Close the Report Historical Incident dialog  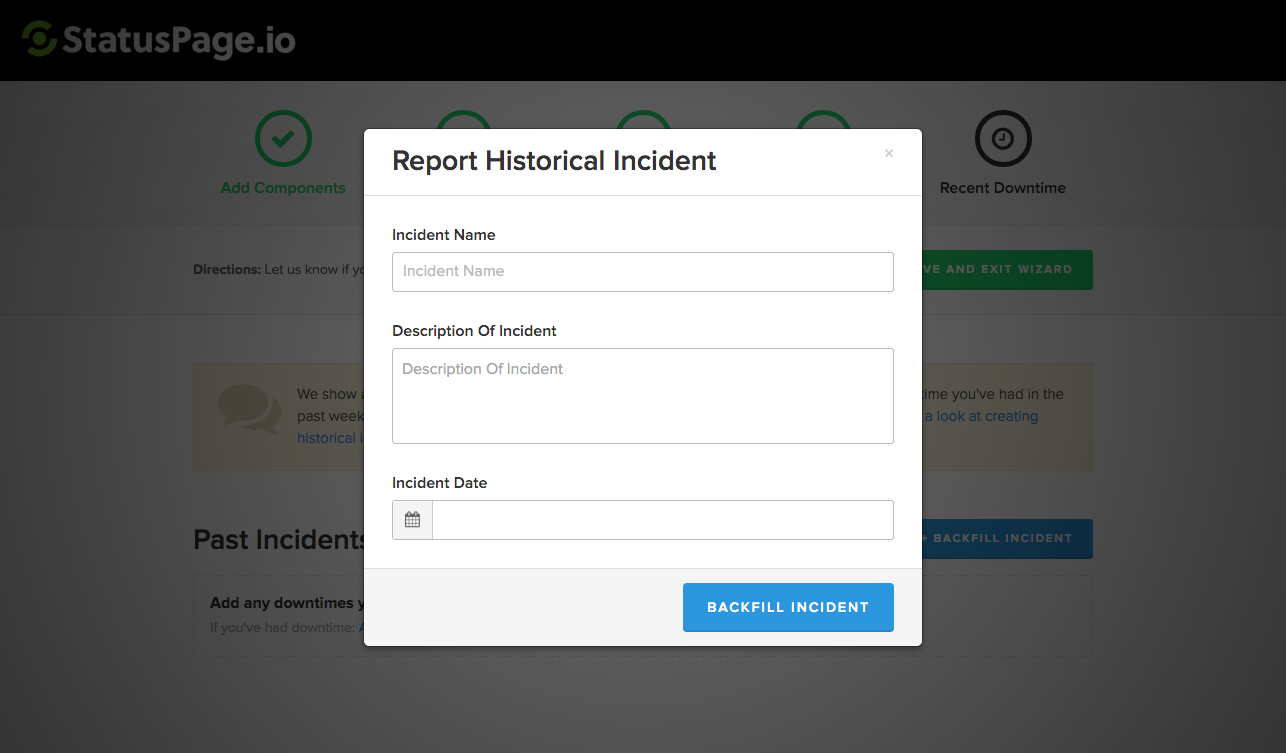point(888,154)
